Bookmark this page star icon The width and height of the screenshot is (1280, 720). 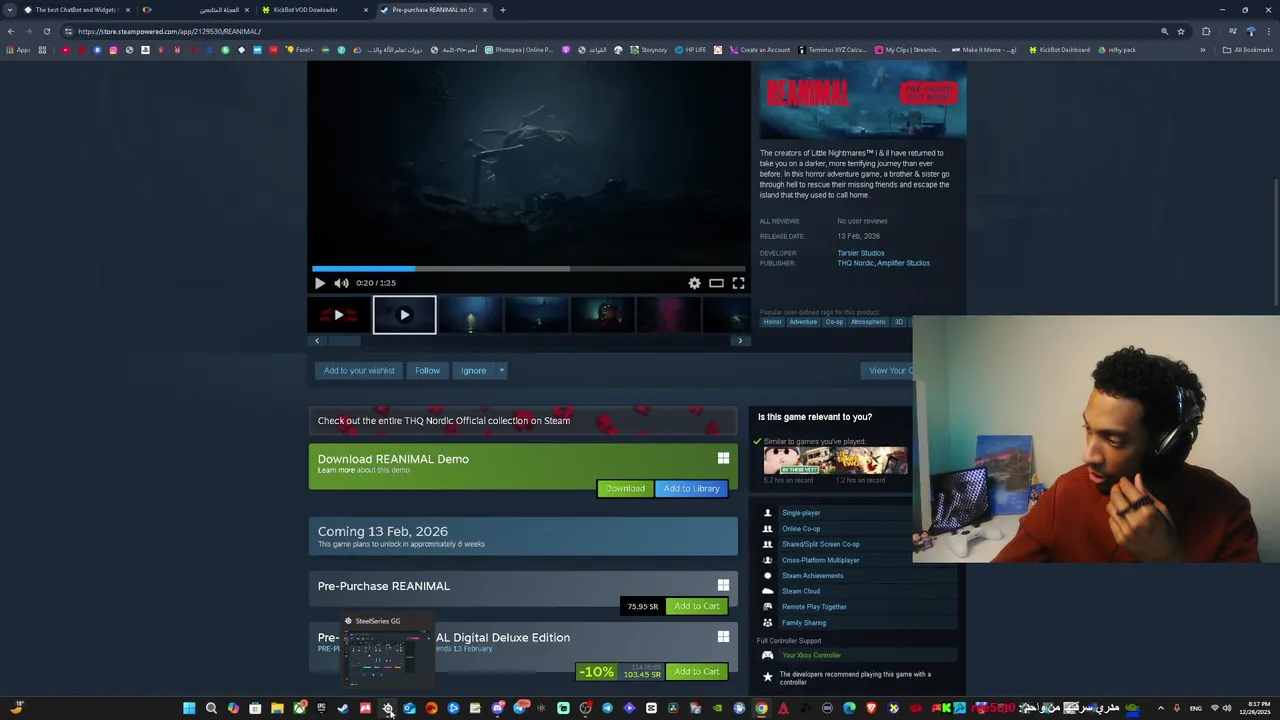[1181, 31]
